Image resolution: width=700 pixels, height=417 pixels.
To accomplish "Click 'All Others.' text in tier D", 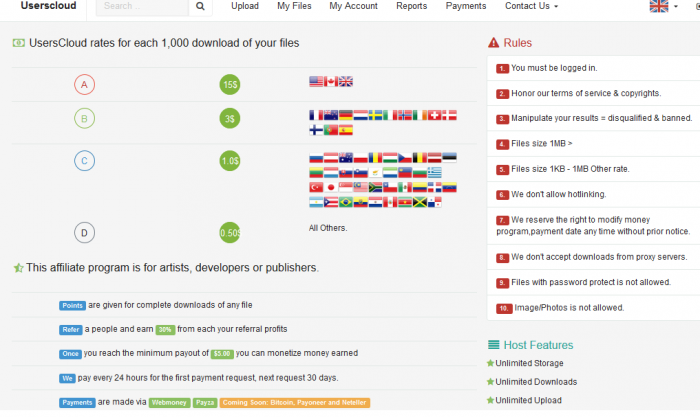I will coord(328,228).
